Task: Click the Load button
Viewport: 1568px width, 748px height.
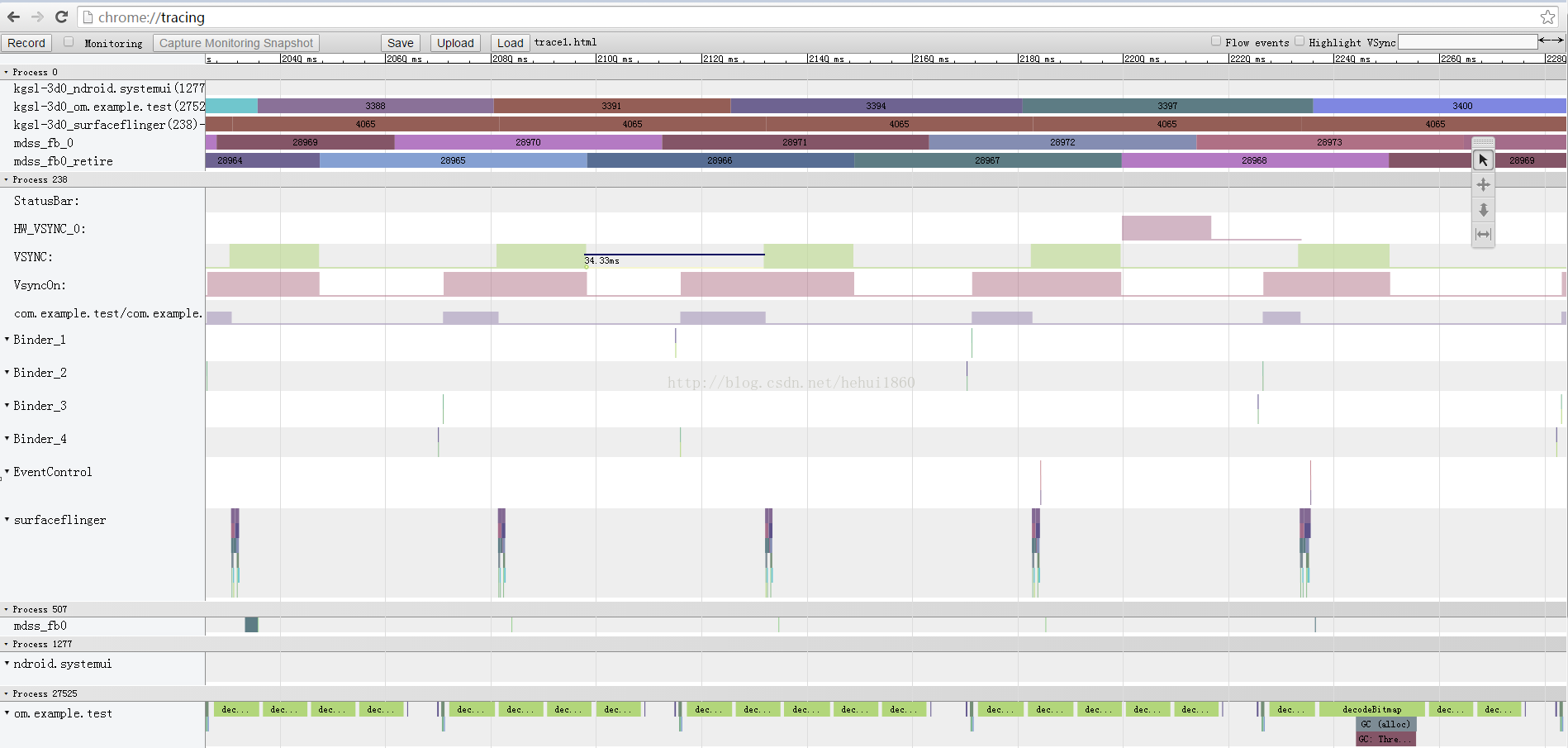Action: tap(510, 43)
